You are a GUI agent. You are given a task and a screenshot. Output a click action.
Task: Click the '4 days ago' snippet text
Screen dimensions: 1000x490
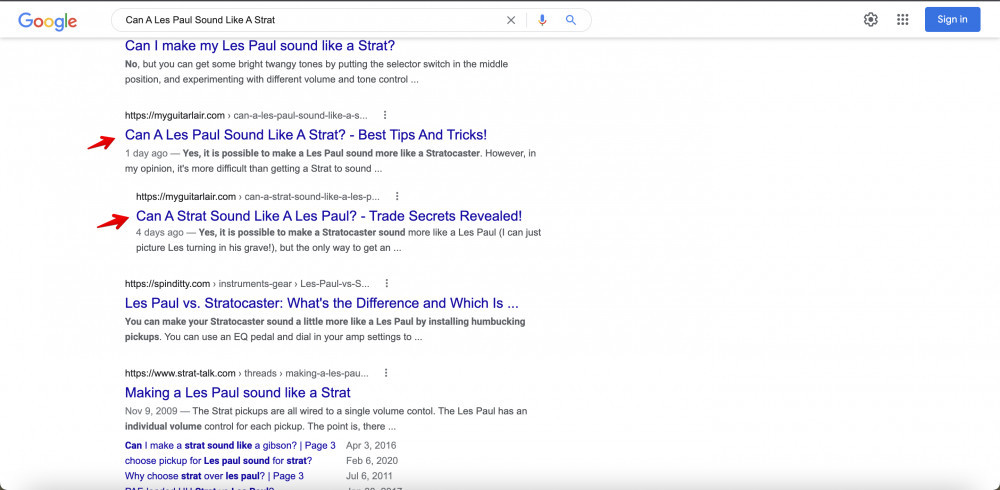(x=160, y=233)
